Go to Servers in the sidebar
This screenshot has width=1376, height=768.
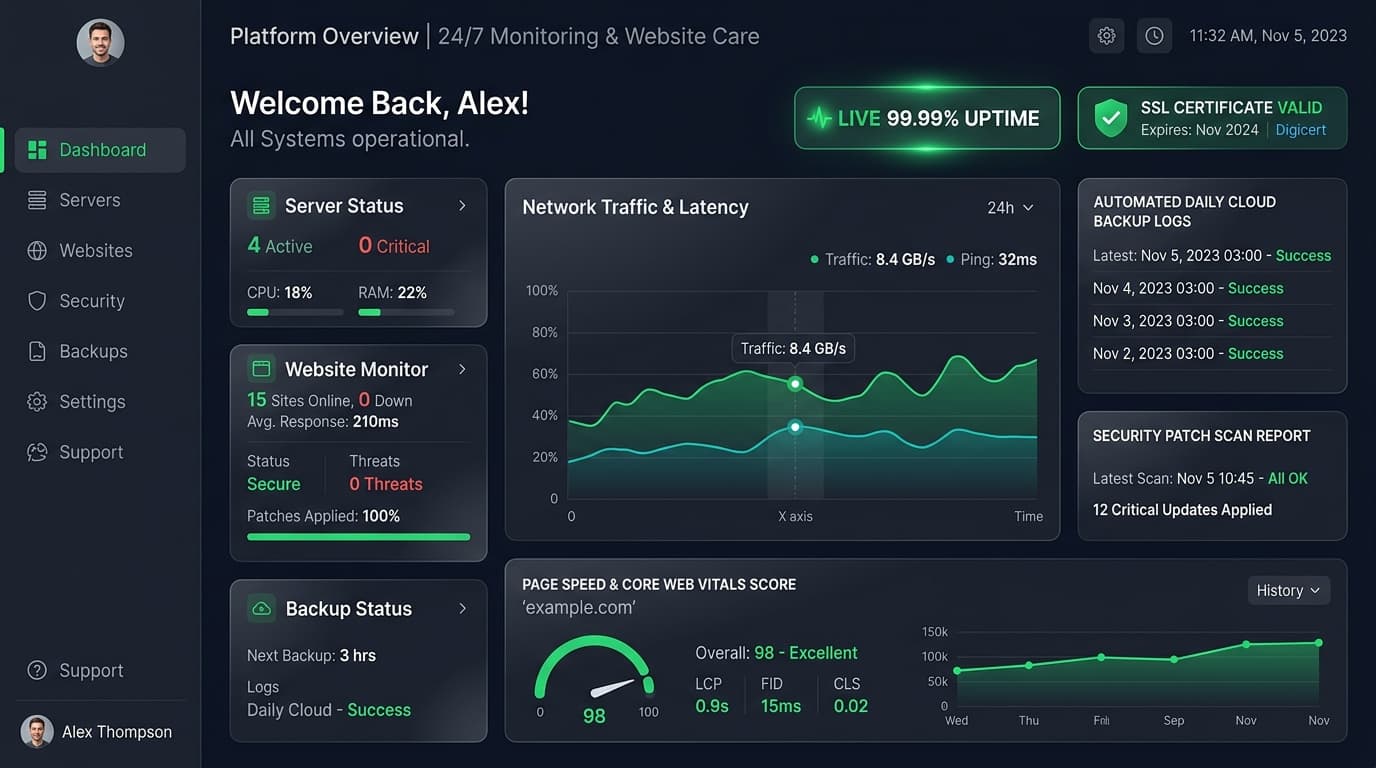pos(100,200)
